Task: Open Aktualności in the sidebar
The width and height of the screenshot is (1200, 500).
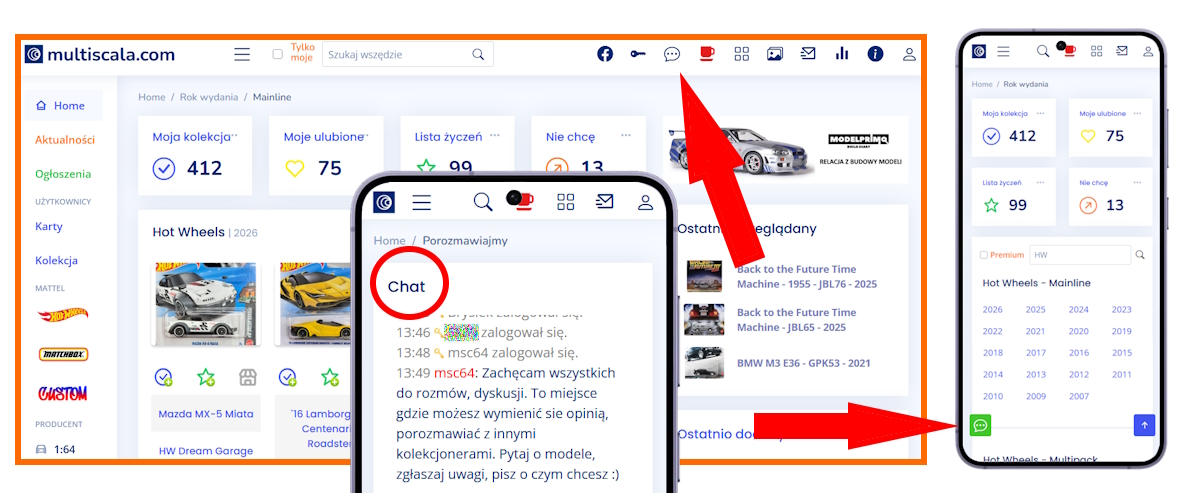Action: (x=65, y=140)
